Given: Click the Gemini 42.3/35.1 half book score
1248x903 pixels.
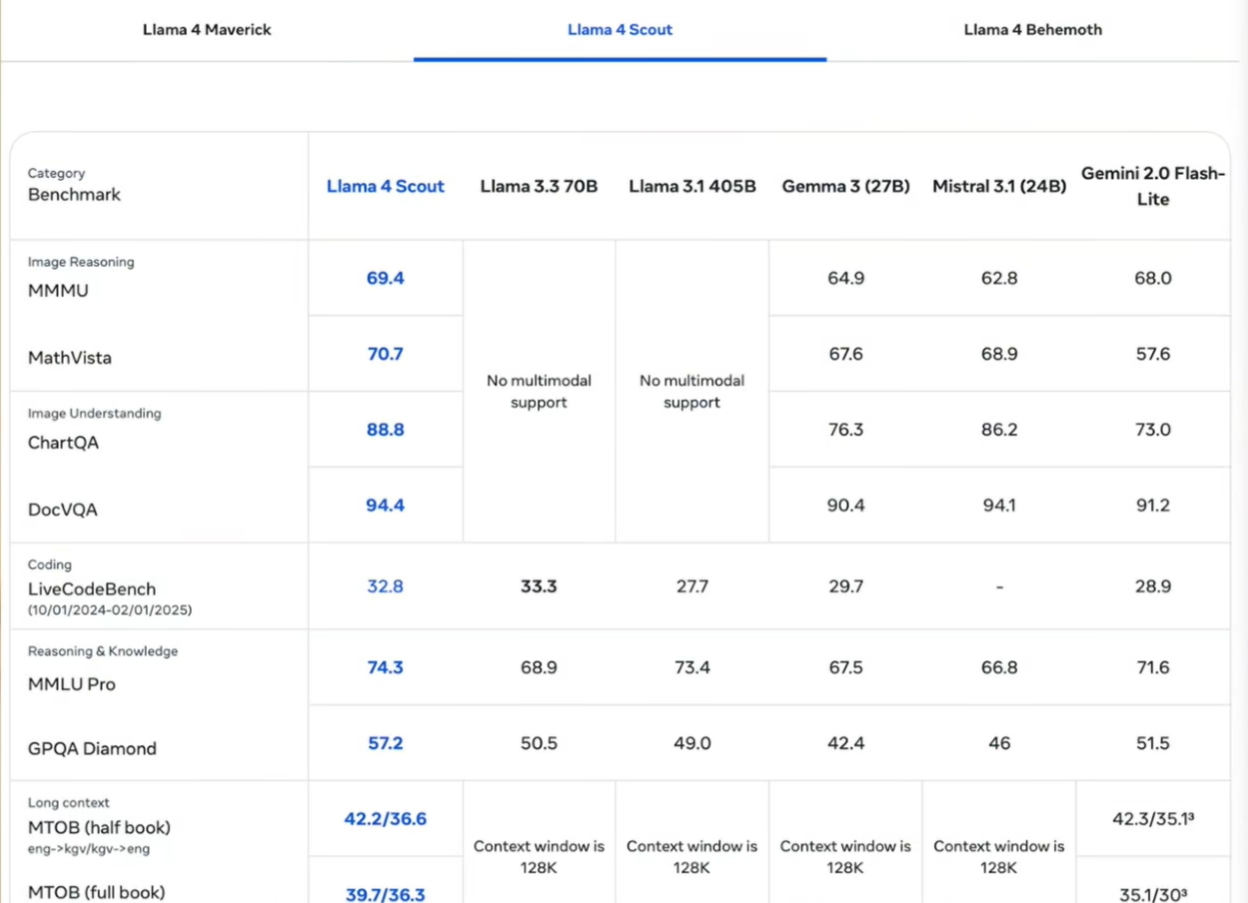Looking at the screenshot, I should tap(1153, 819).
